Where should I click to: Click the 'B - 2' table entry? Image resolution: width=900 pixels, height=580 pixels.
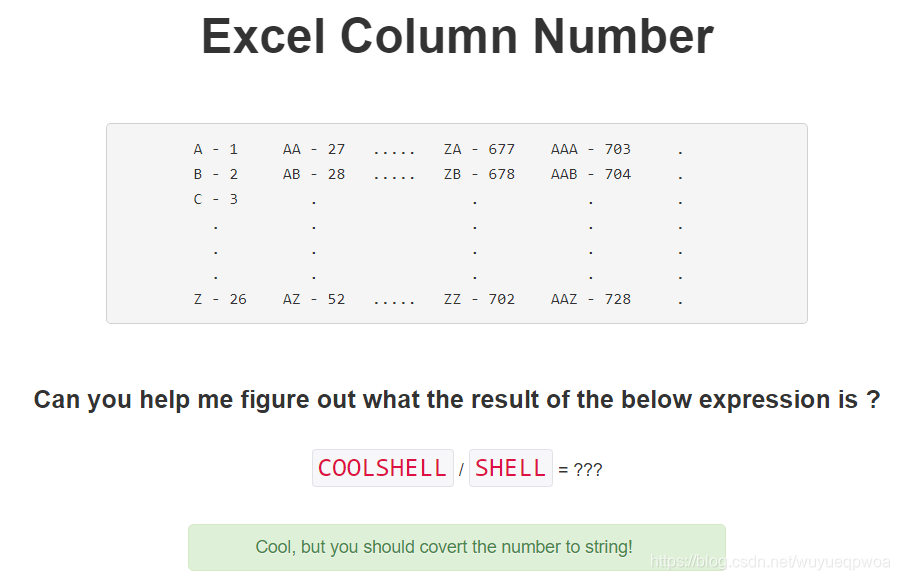coord(216,175)
